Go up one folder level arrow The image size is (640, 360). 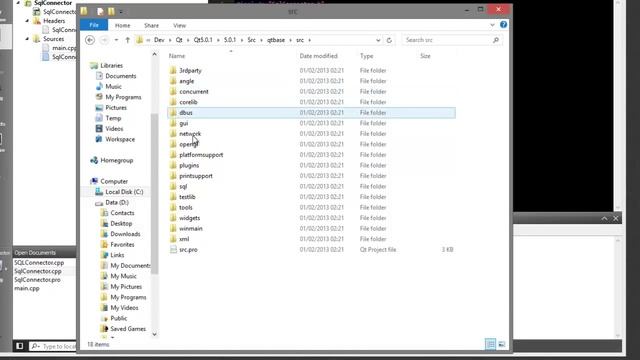(127, 40)
